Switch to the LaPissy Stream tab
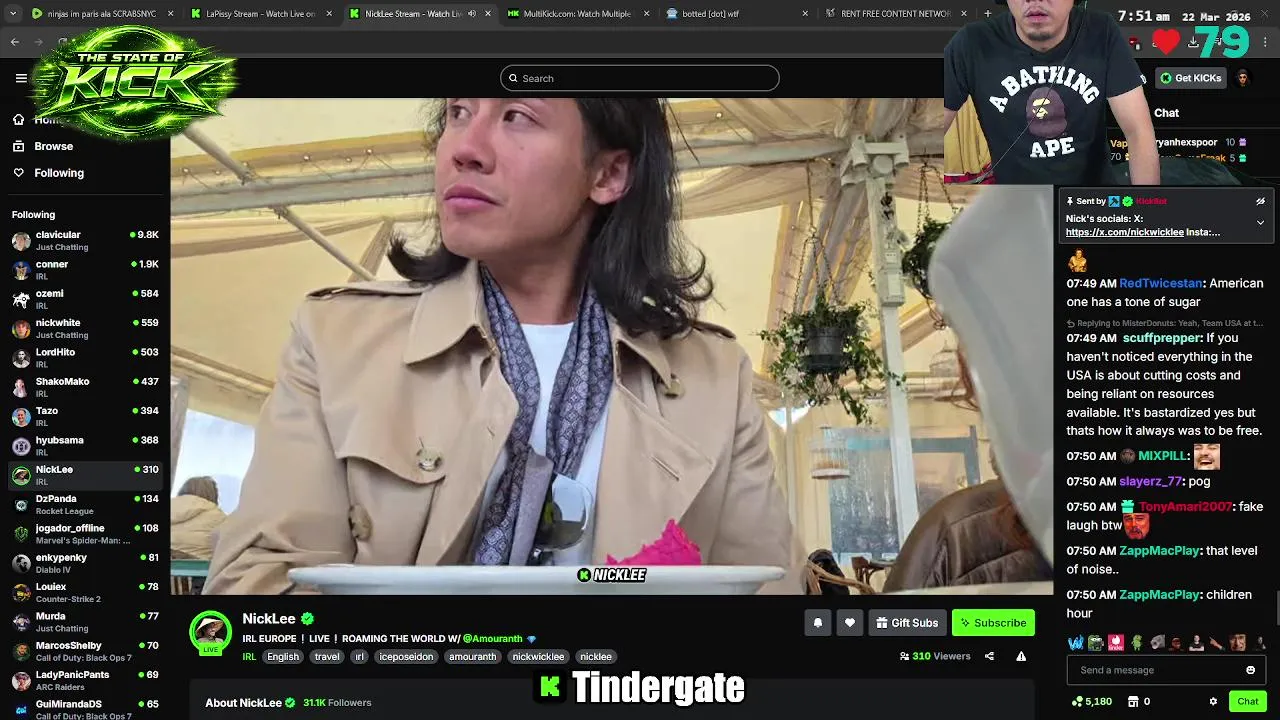1280x720 pixels. [259, 14]
